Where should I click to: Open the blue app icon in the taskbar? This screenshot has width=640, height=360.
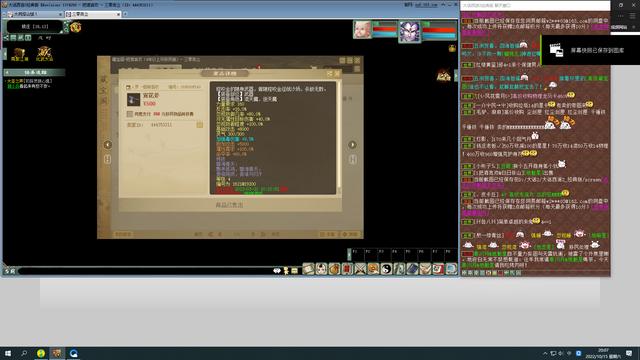[74, 353]
